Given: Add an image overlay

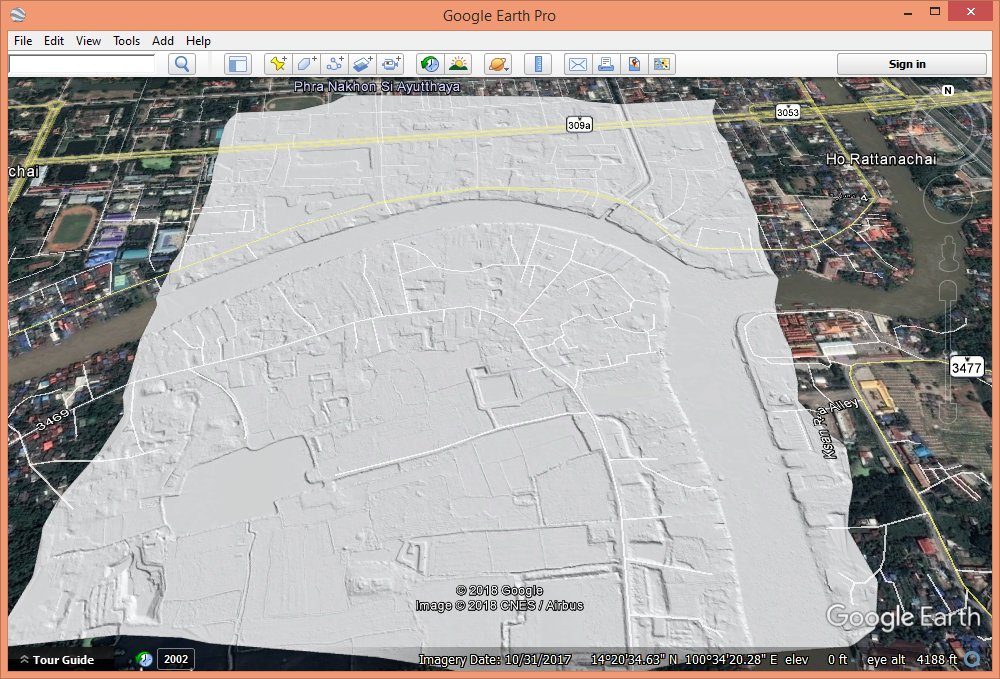Looking at the screenshot, I should (x=363, y=64).
